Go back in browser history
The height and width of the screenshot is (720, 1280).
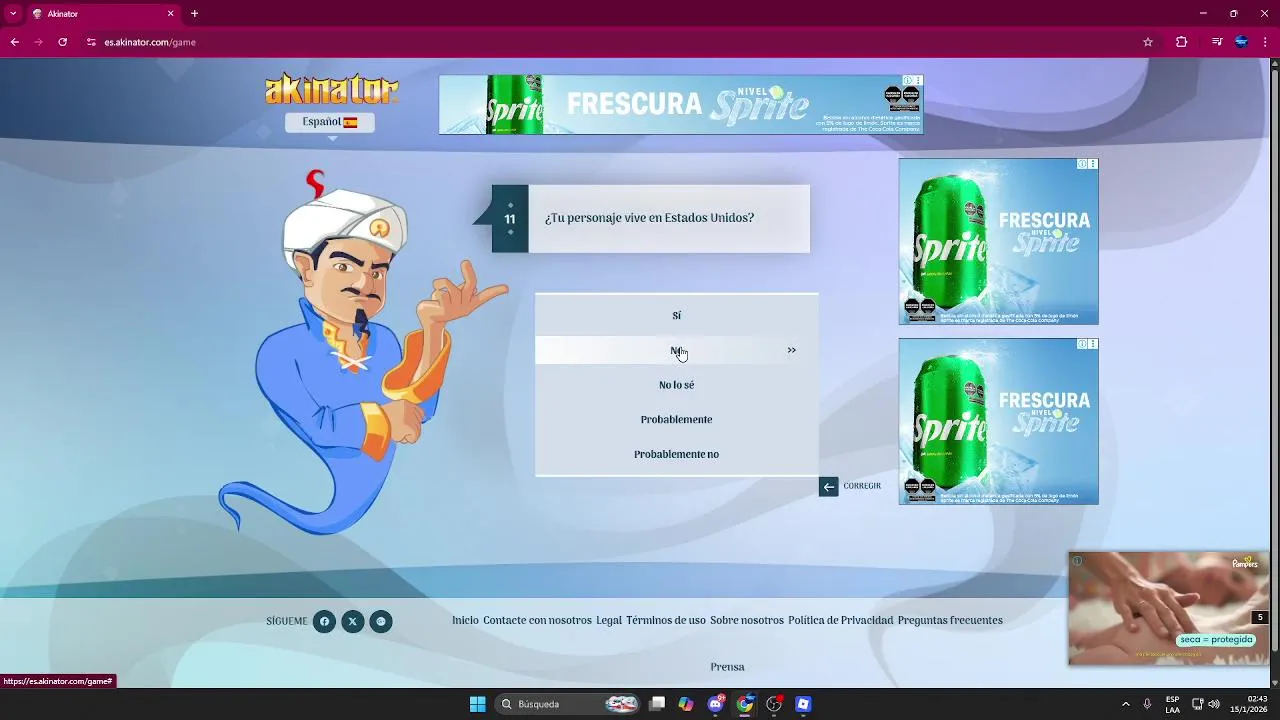coord(14,42)
